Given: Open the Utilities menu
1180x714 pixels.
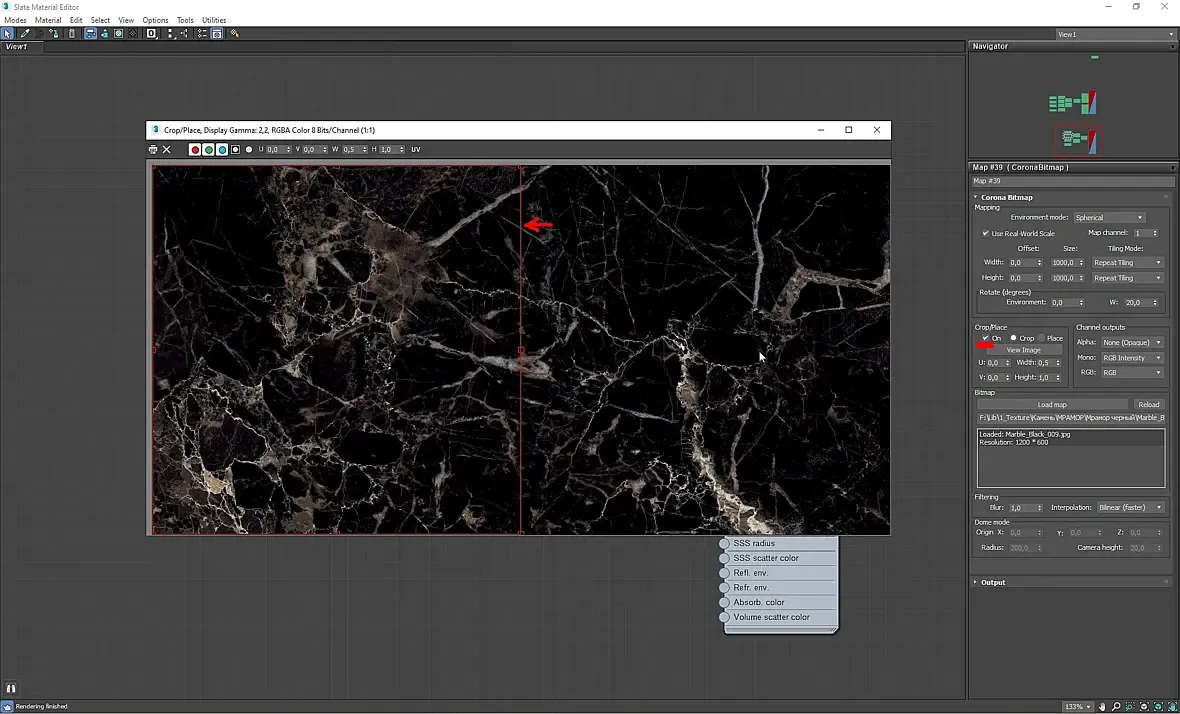Looking at the screenshot, I should [x=214, y=20].
